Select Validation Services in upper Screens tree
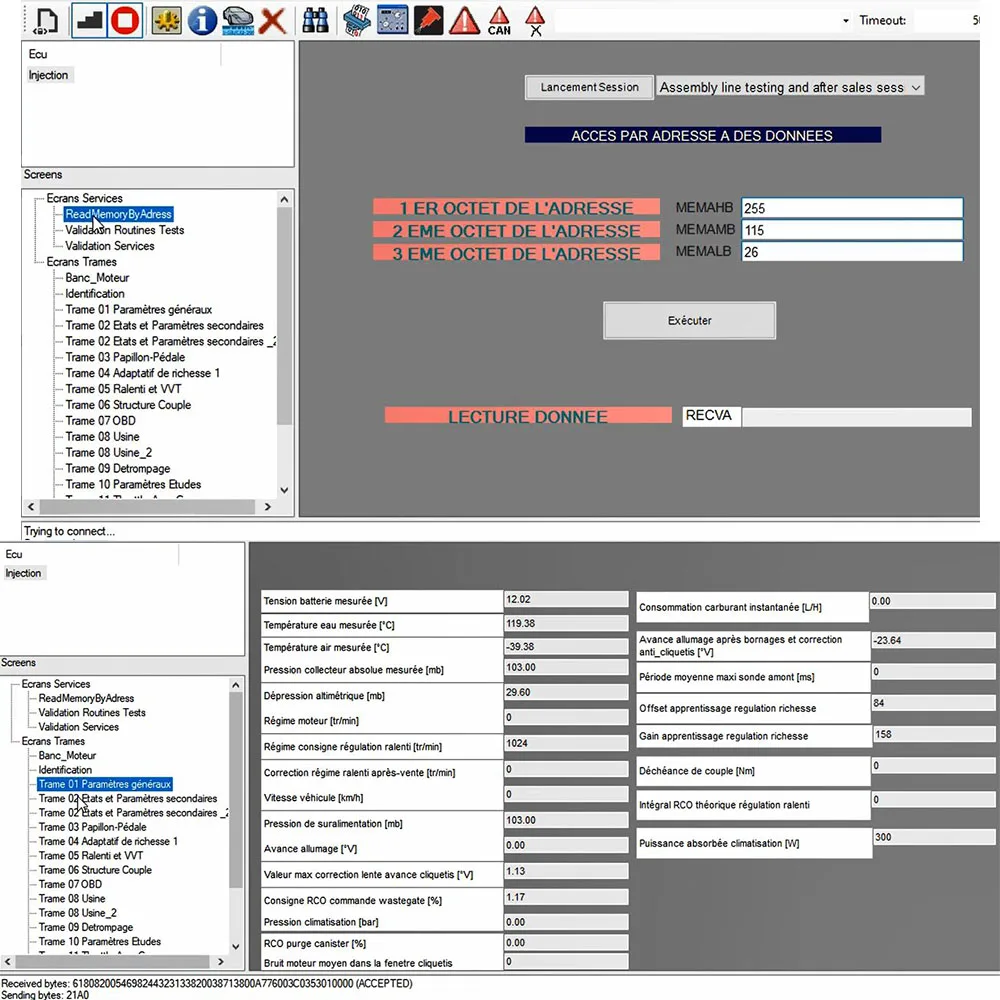The width and height of the screenshot is (1000, 1000). pos(110,246)
